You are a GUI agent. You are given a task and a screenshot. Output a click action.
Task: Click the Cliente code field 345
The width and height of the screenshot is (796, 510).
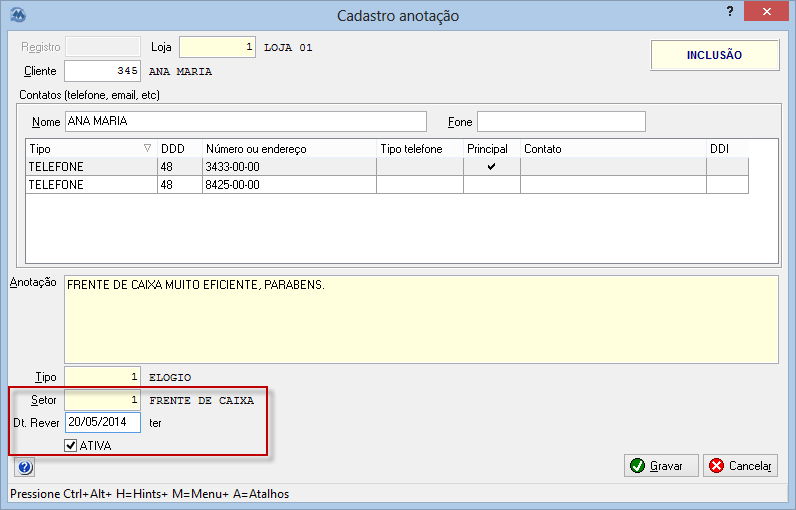[103, 71]
